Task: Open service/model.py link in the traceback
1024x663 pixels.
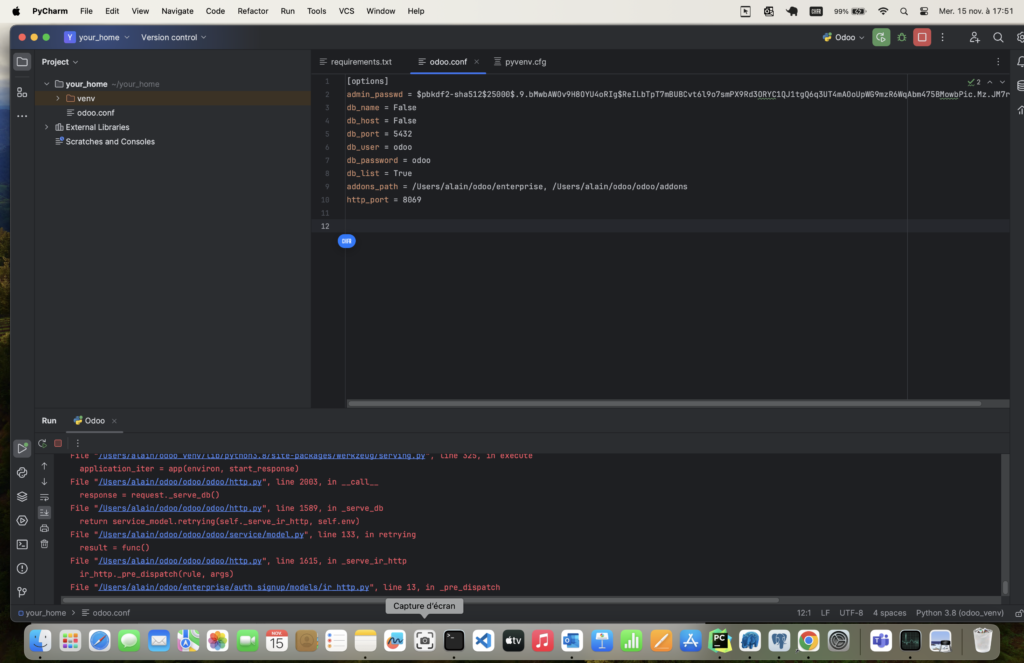Action: [x=201, y=534]
